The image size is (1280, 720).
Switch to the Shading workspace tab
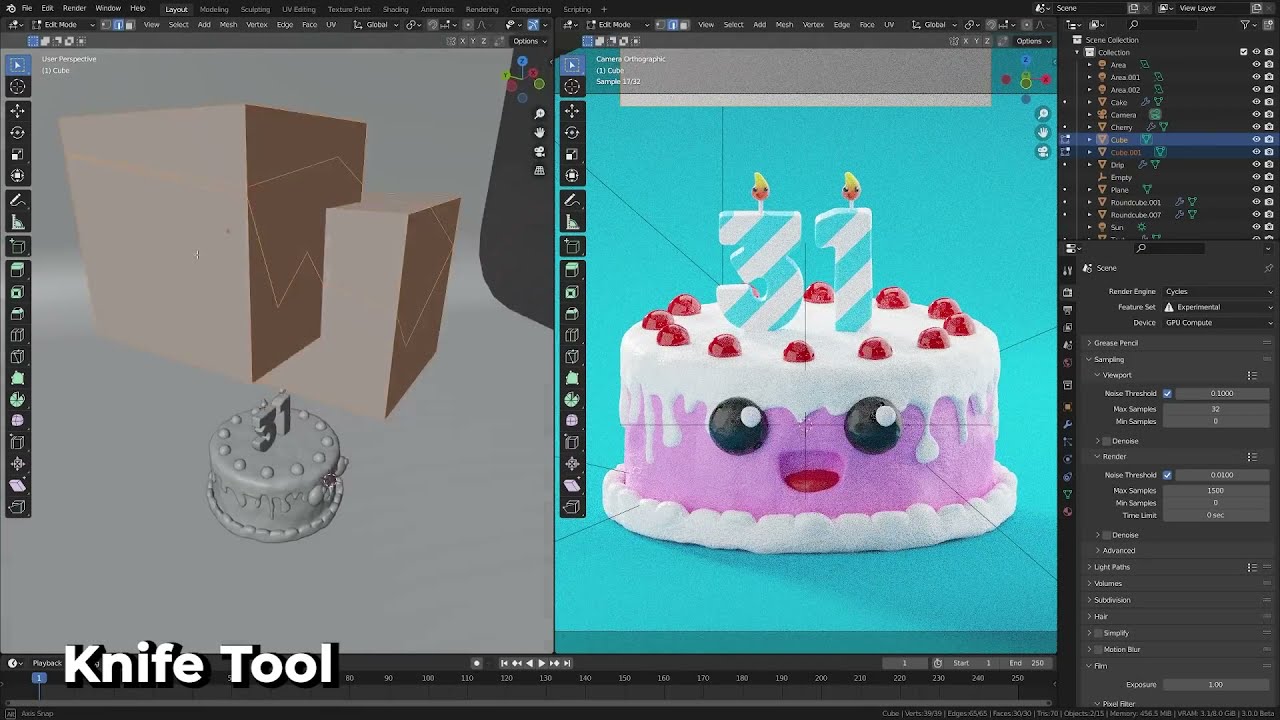coord(395,9)
